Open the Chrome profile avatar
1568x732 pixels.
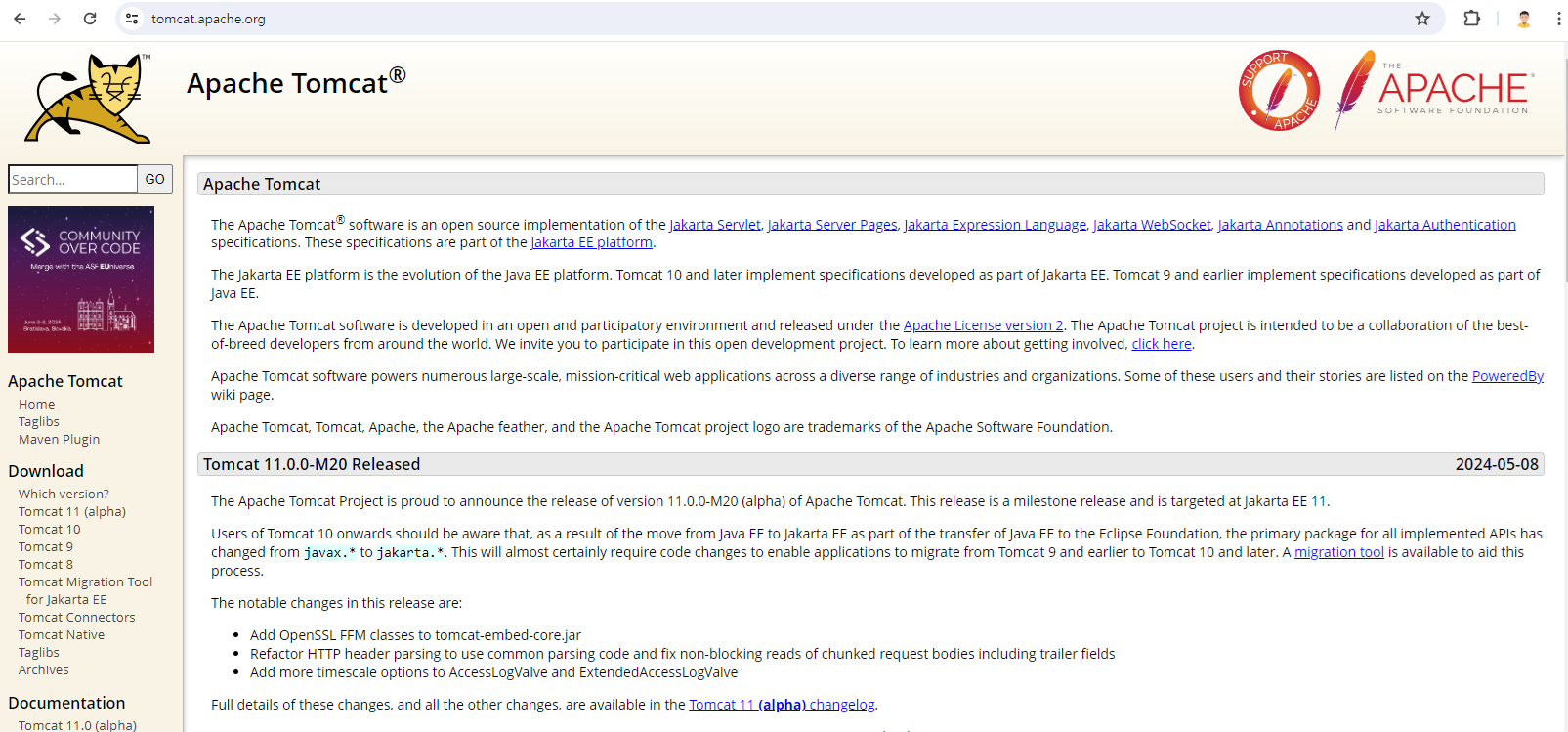click(x=1523, y=19)
